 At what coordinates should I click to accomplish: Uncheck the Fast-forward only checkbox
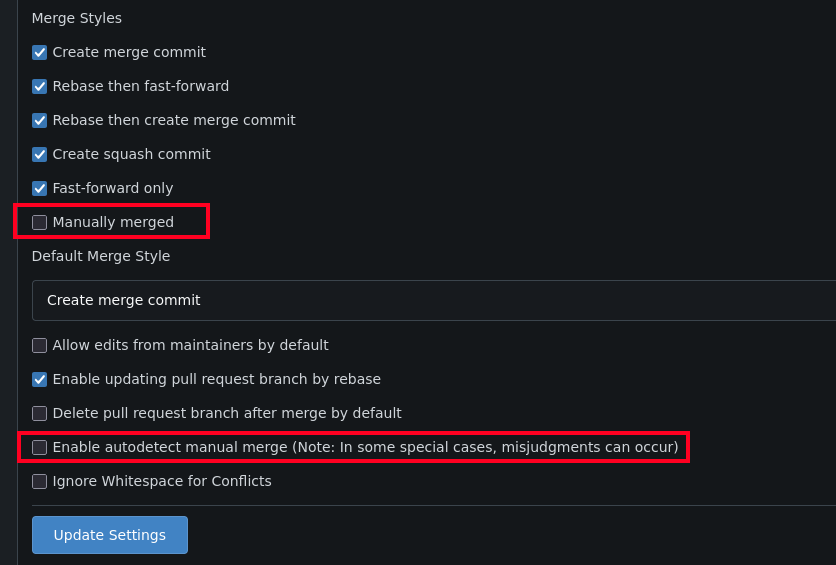pos(40,188)
